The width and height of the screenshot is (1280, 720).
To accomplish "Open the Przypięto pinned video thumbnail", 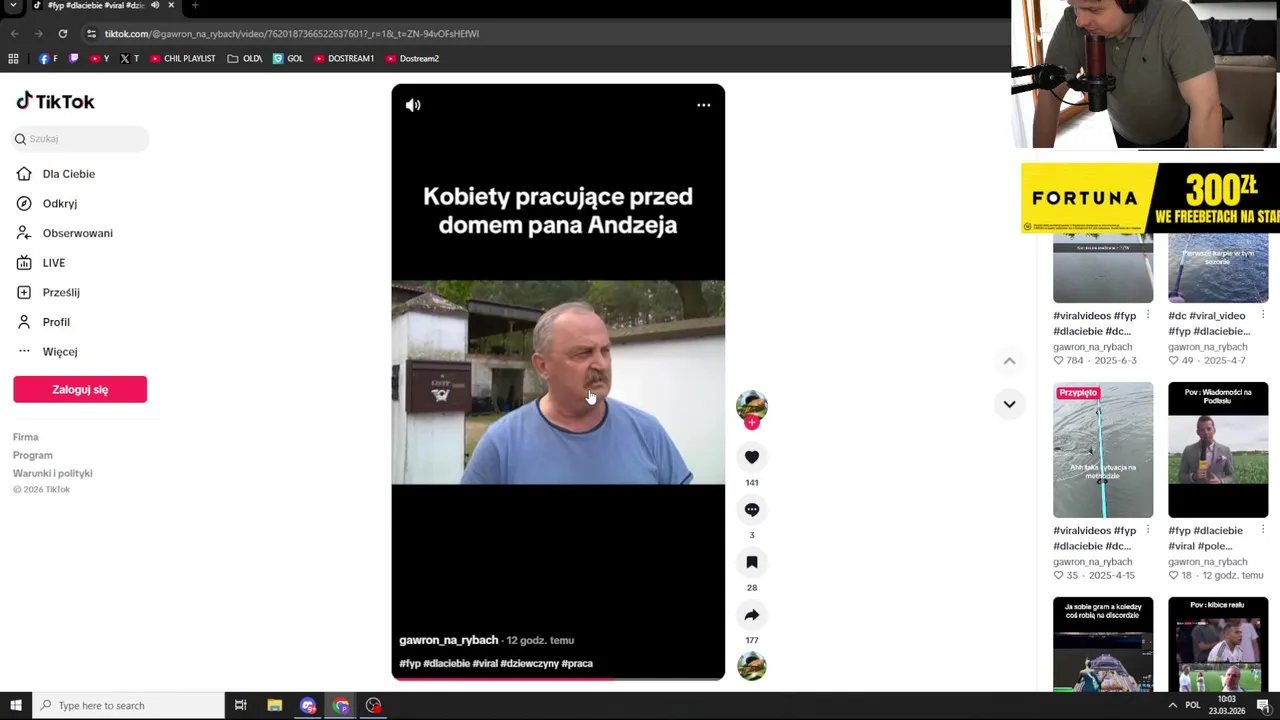I will click(1103, 450).
